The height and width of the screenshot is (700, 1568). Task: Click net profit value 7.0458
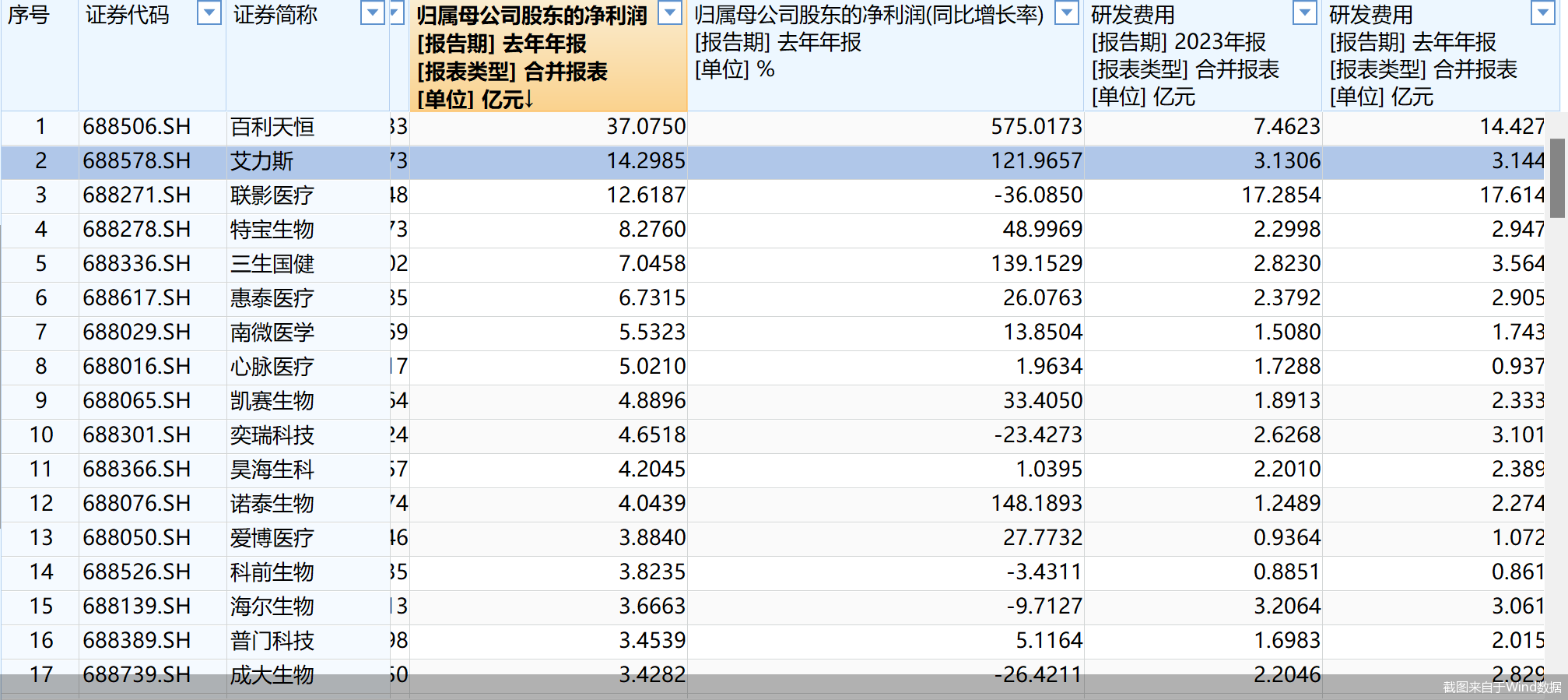652,264
